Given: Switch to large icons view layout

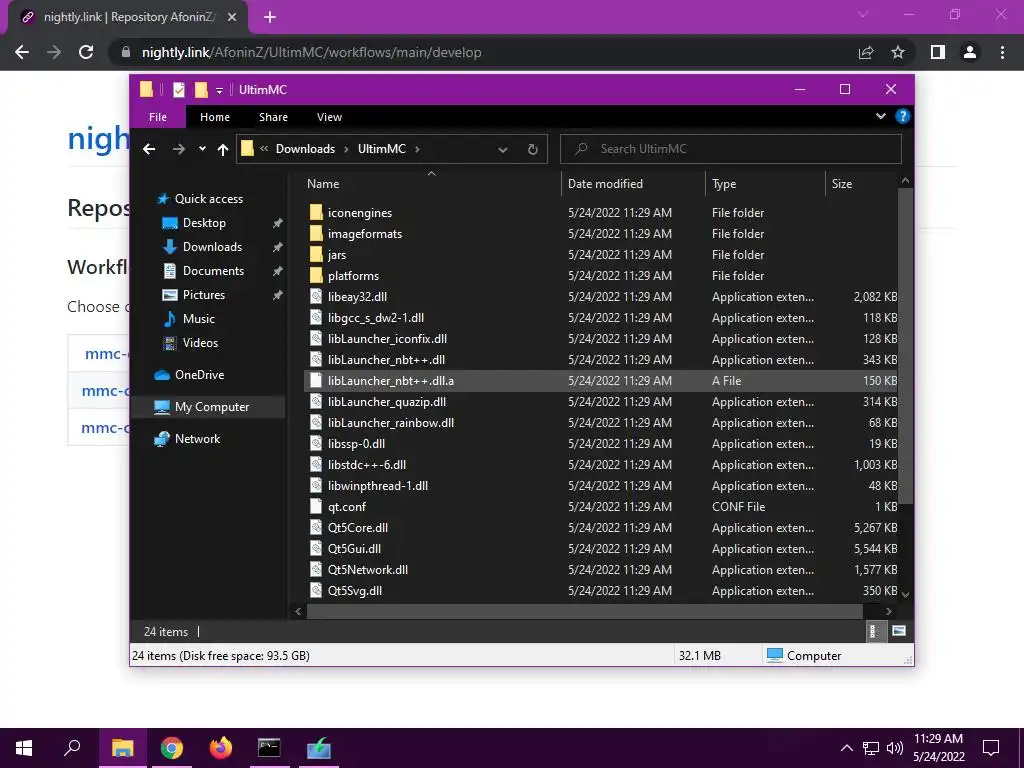Looking at the screenshot, I should [899, 631].
